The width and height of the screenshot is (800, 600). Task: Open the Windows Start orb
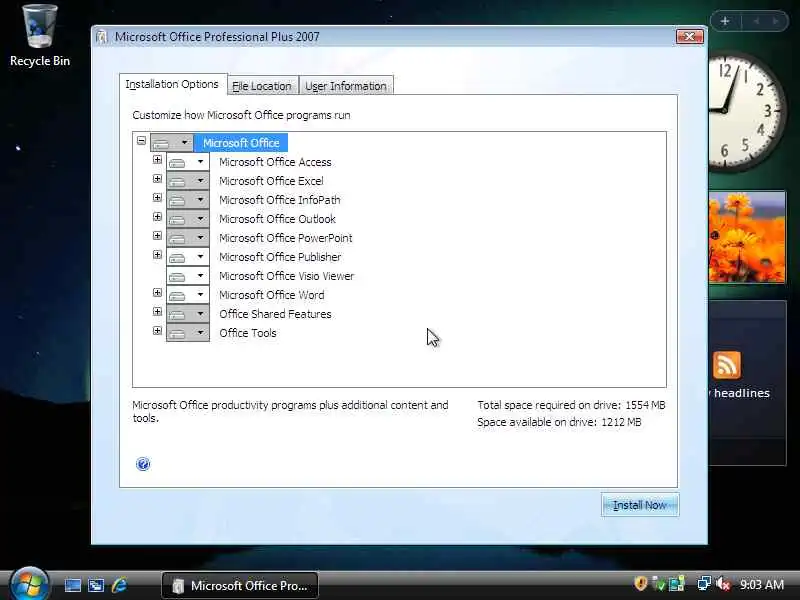[x=30, y=584]
